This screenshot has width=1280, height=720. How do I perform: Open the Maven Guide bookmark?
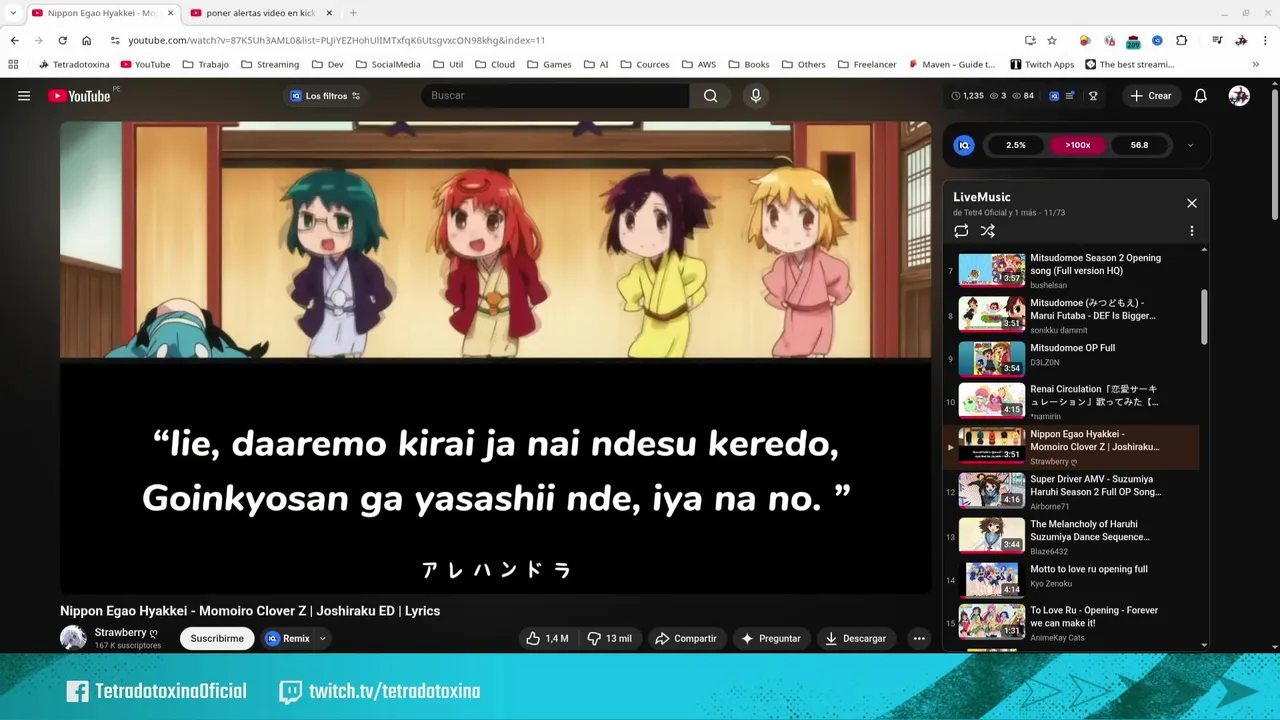(952, 64)
